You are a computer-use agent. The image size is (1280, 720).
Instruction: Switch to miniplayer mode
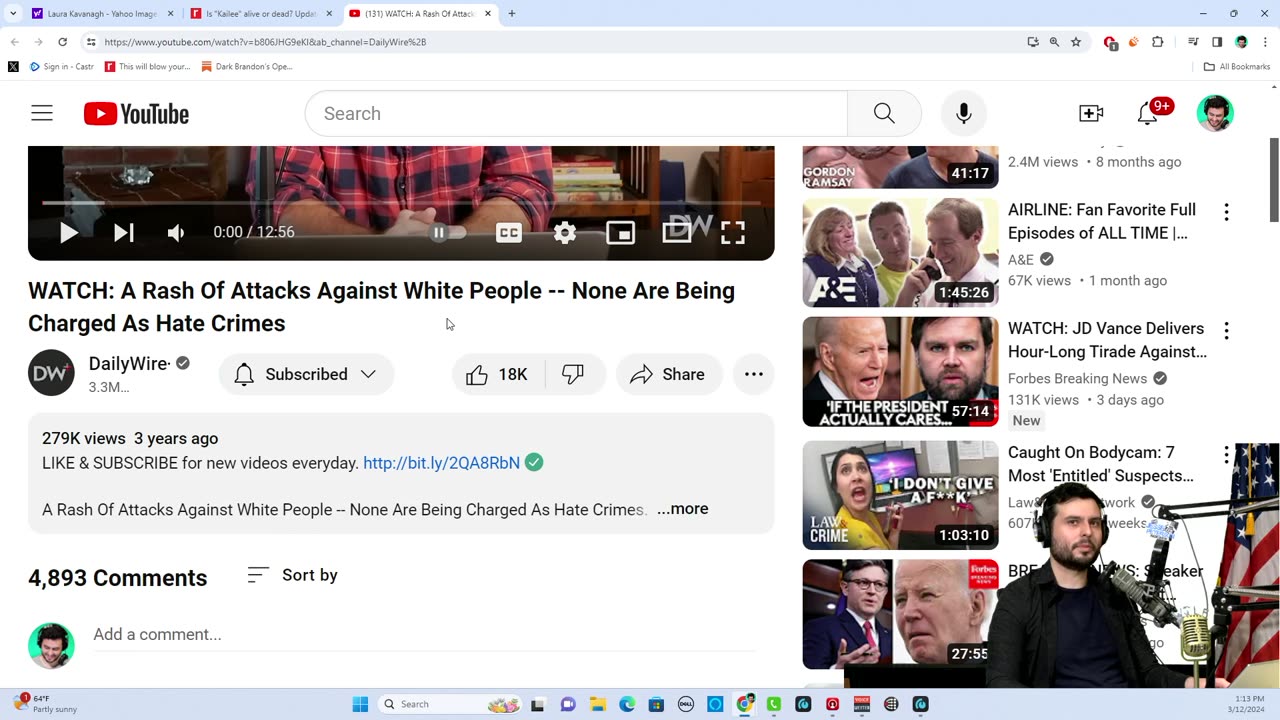(621, 233)
